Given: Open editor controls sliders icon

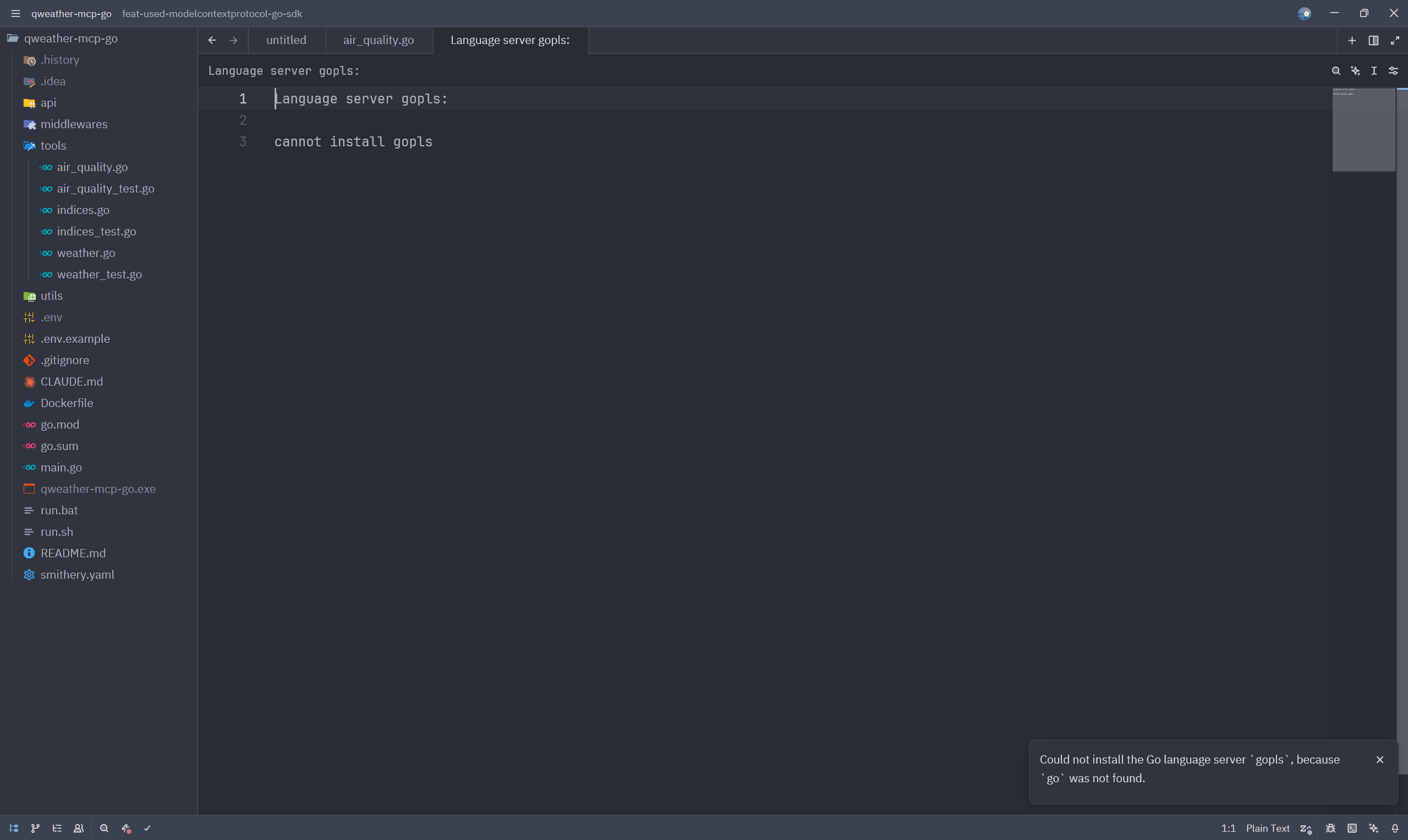Looking at the screenshot, I should [x=1393, y=71].
